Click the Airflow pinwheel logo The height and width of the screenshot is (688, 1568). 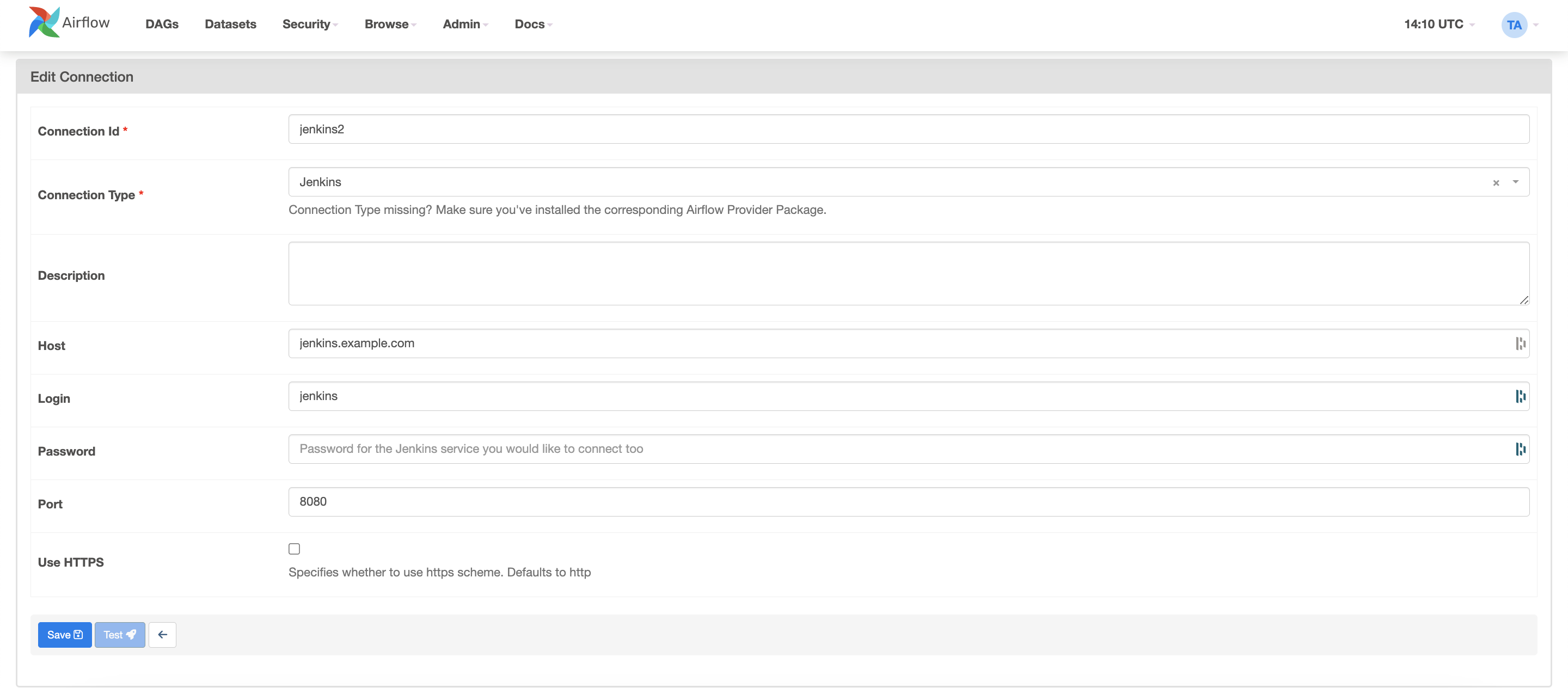click(x=44, y=23)
